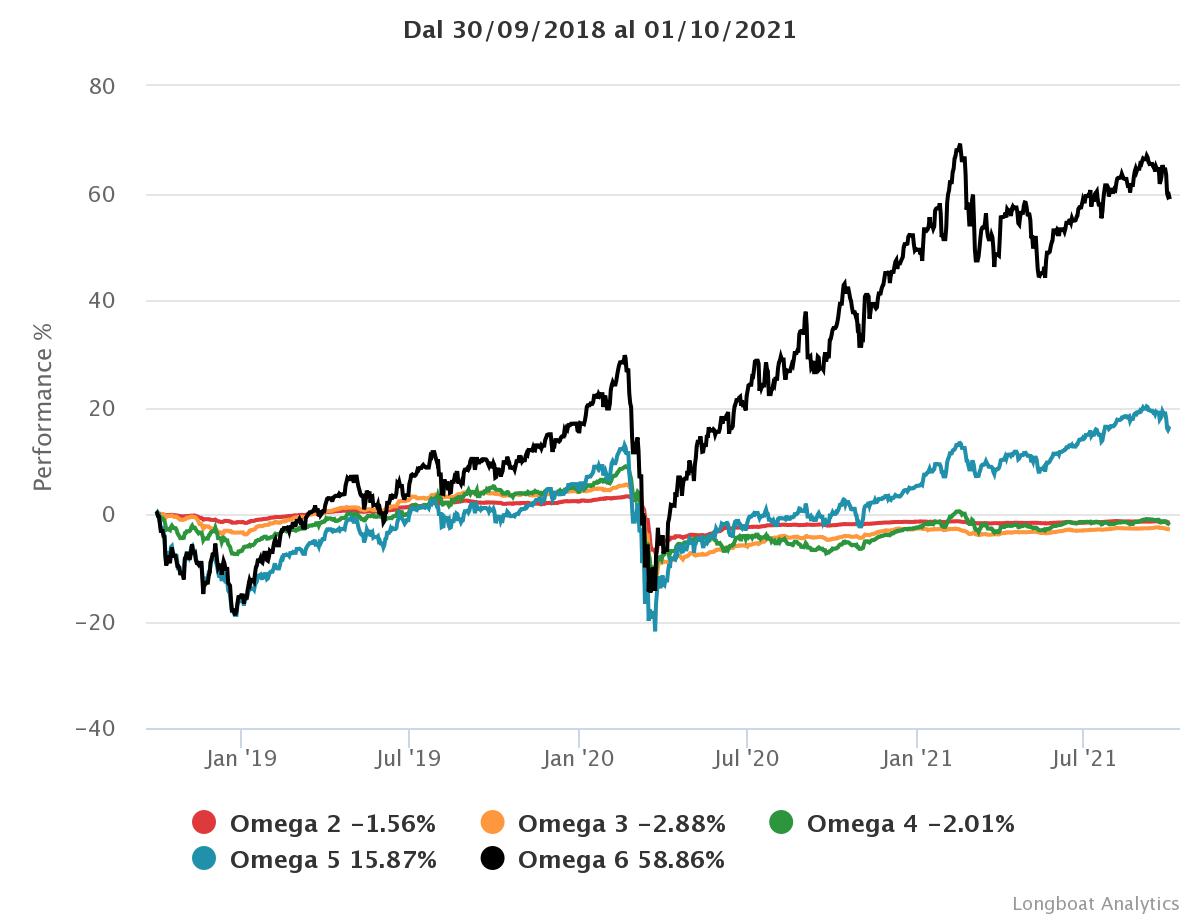Viewport: 1200px width, 920px height.
Task: Click the black Omega 6 legend marker
Action: (492, 859)
